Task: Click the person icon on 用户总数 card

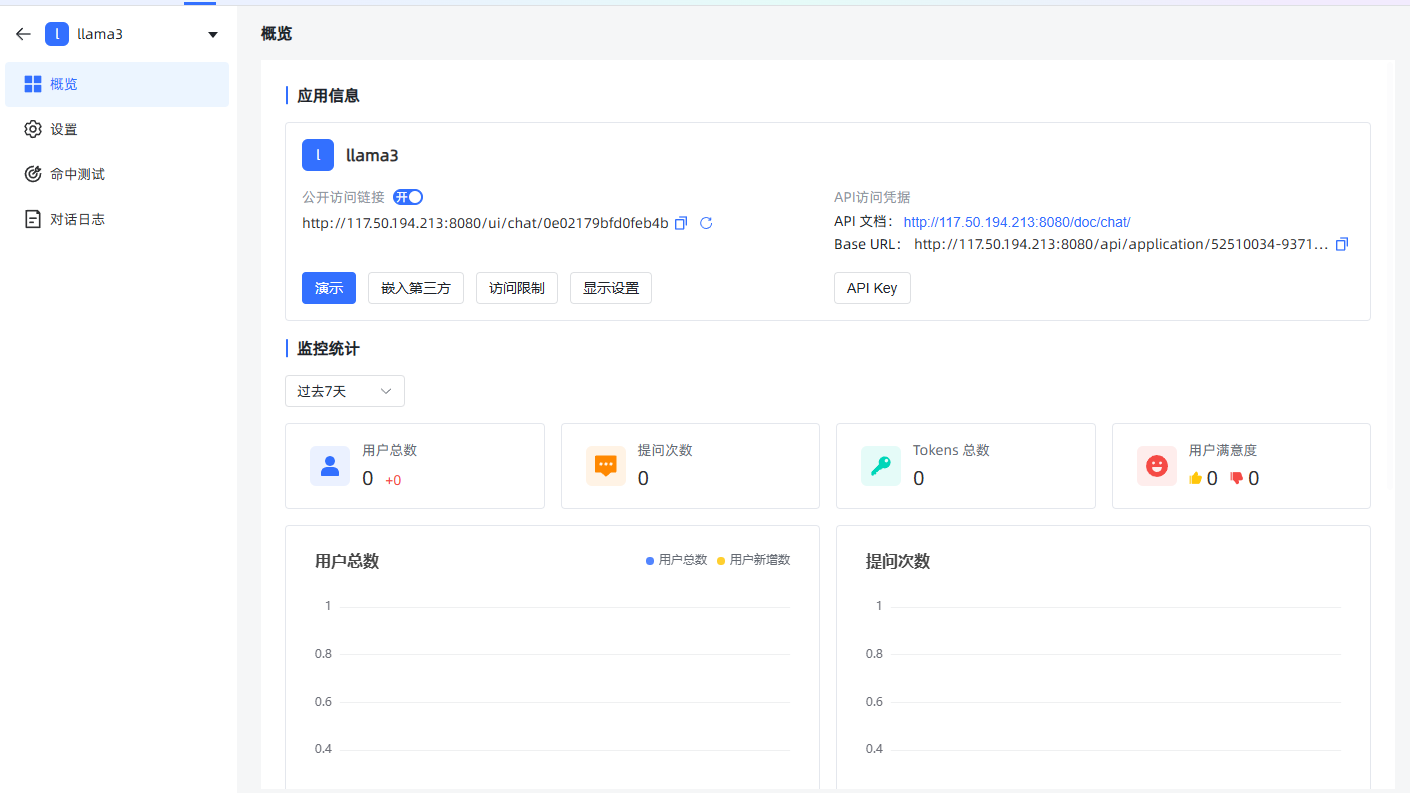Action: point(330,465)
